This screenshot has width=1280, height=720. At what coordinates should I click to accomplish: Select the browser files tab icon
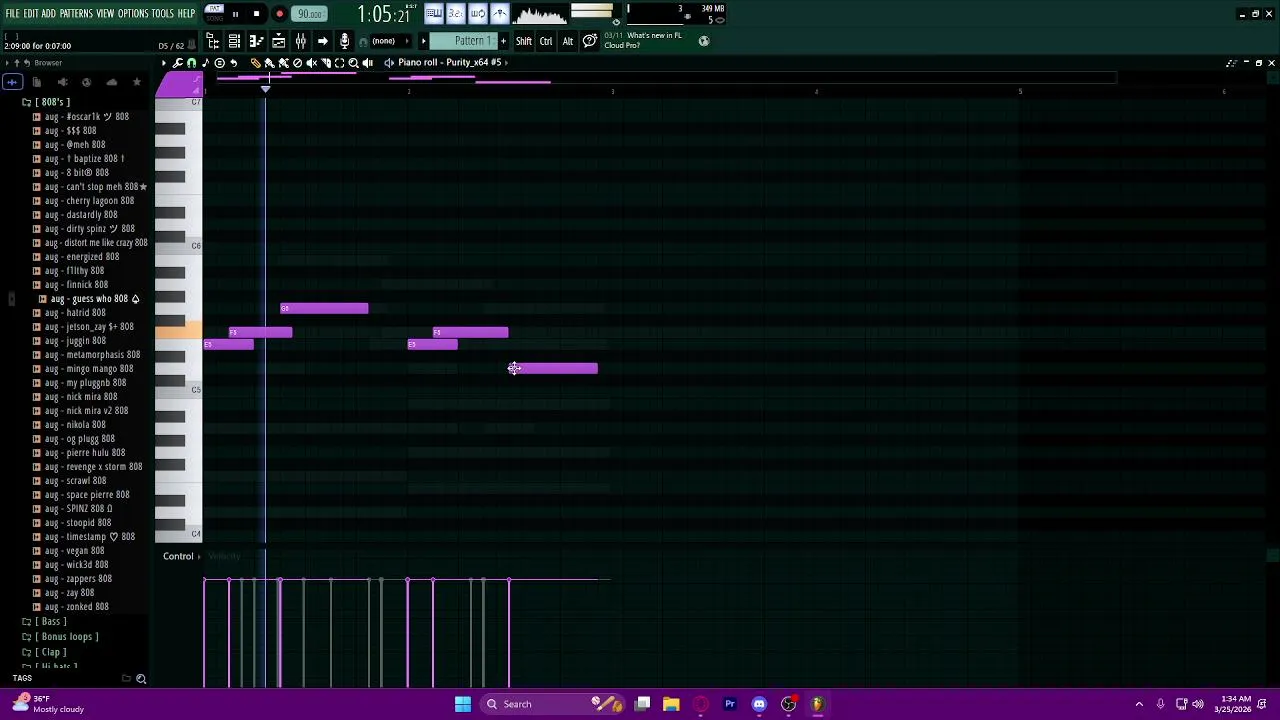(x=37, y=82)
